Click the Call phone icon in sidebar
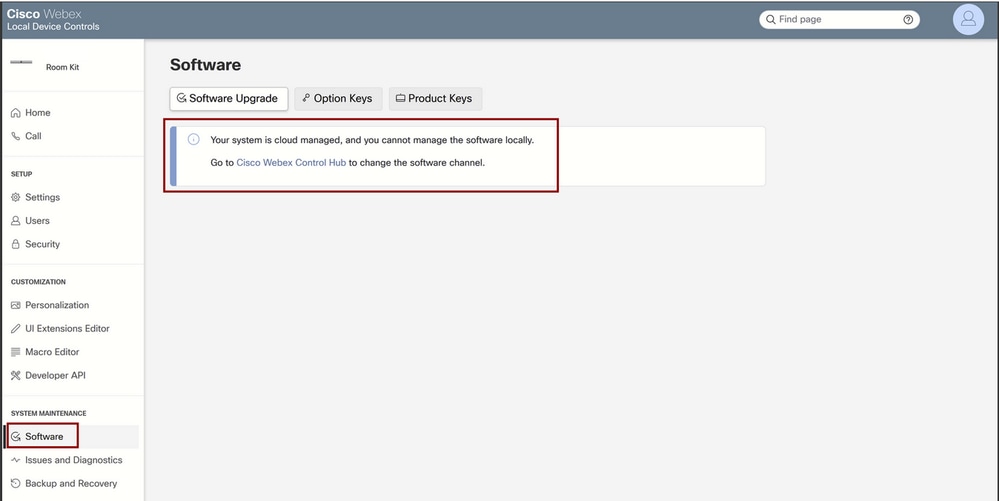999x501 pixels. click(16, 136)
